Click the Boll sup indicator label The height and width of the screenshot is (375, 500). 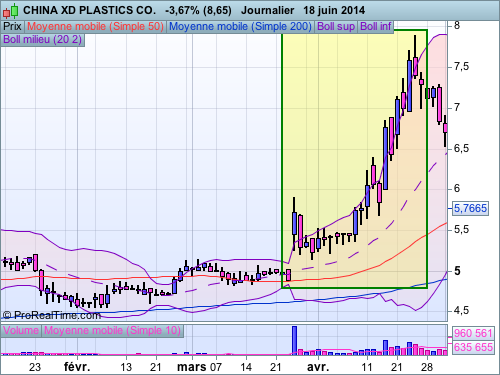(336, 26)
